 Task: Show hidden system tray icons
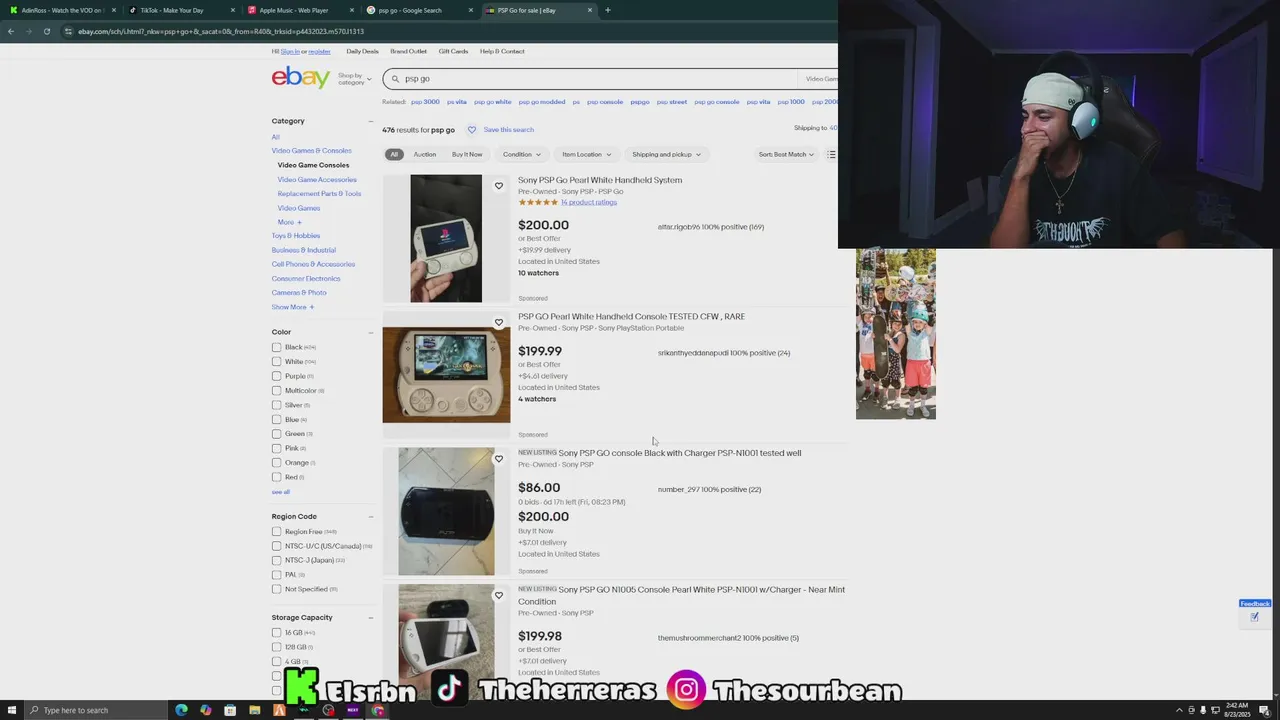click(x=1179, y=710)
